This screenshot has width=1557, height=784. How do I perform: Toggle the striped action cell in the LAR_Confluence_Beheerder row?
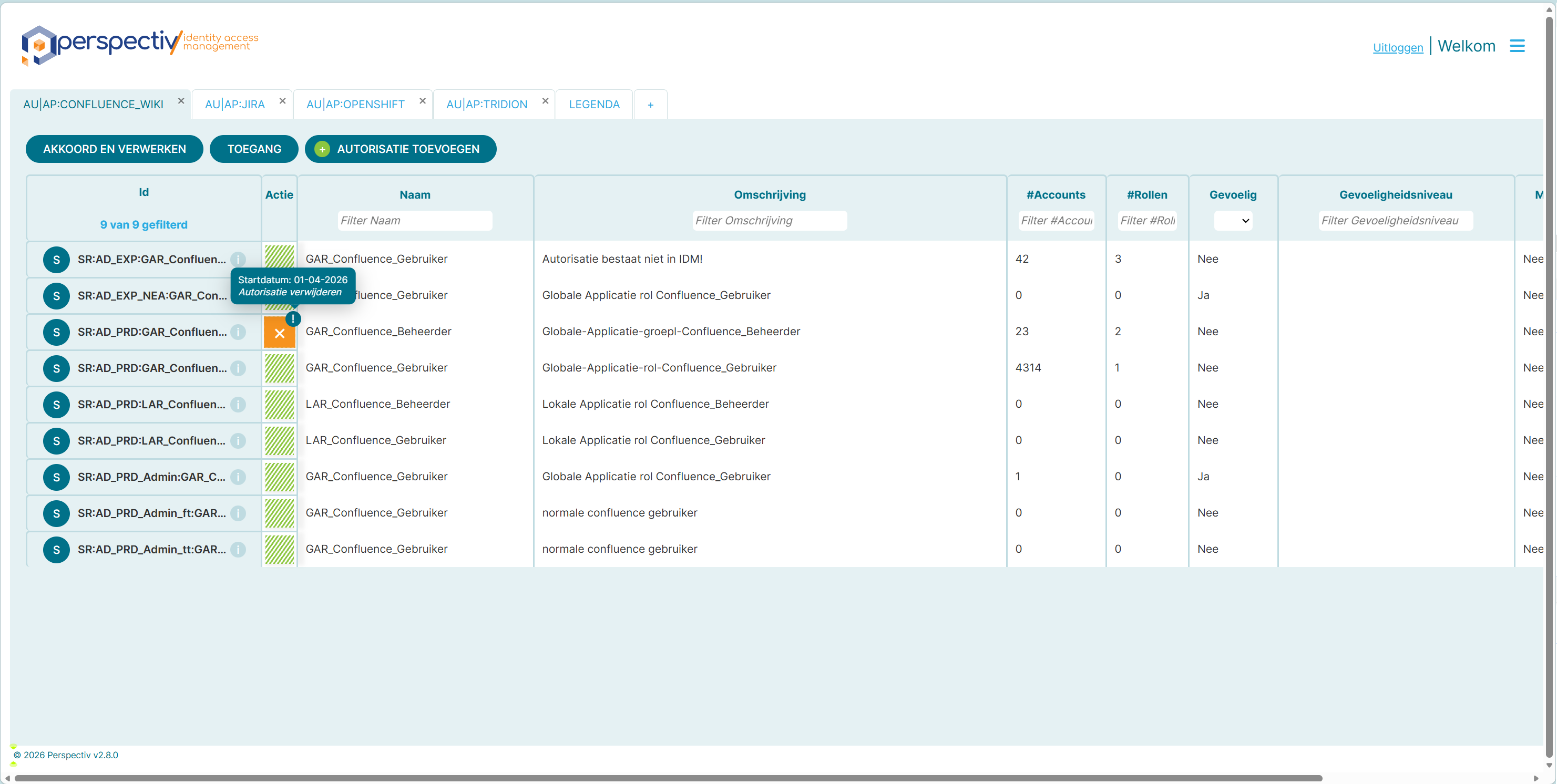pyautogui.click(x=279, y=405)
